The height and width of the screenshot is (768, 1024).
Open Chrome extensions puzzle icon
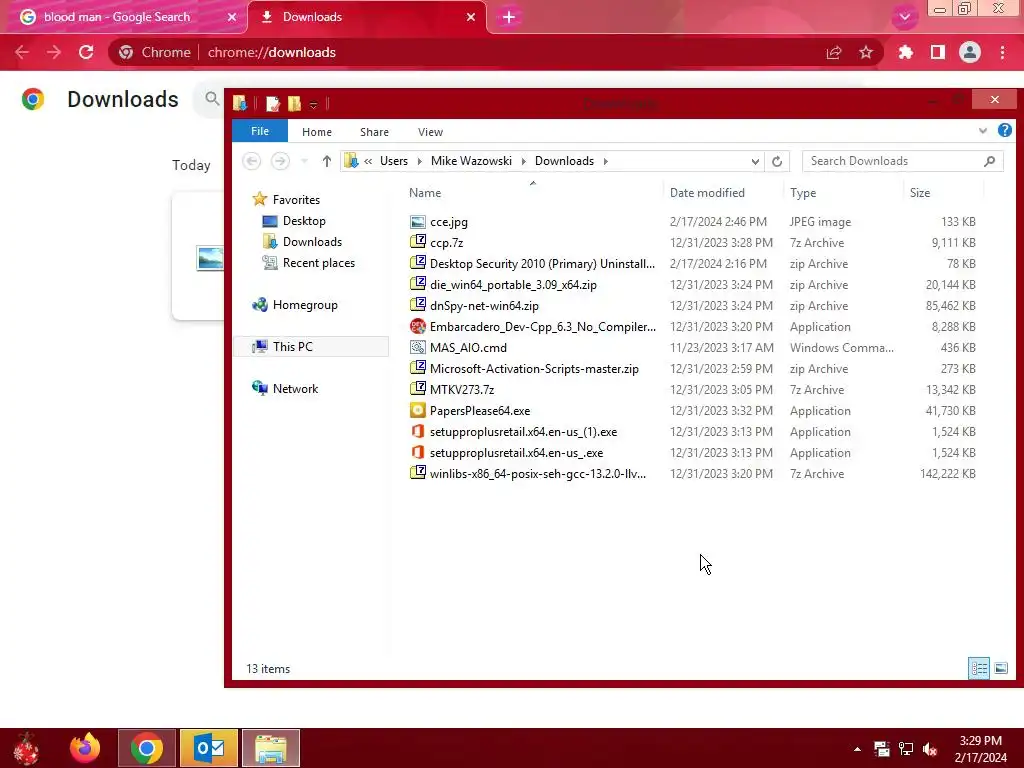click(905, 52)
